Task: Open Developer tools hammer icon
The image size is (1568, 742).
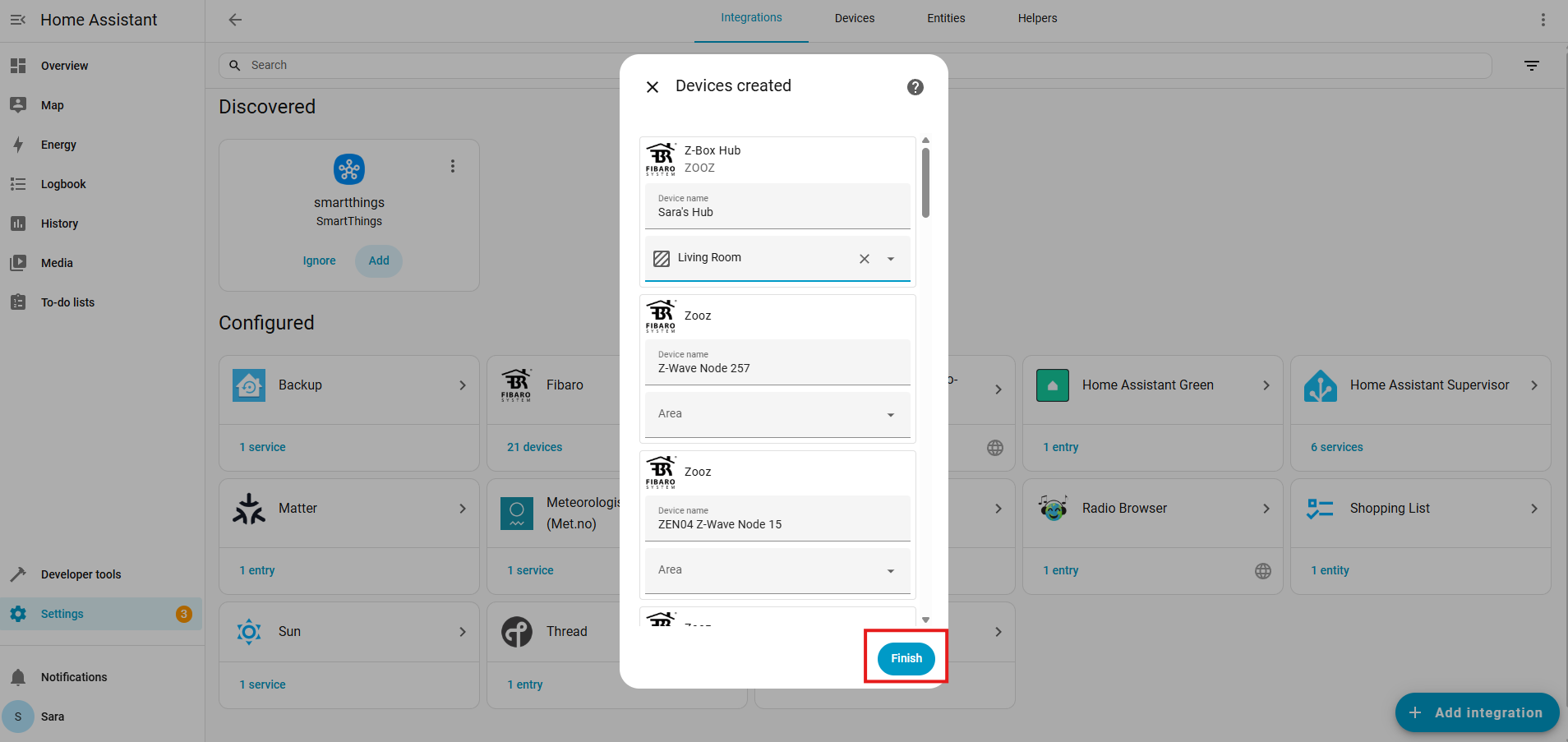Action: point(18,574)
